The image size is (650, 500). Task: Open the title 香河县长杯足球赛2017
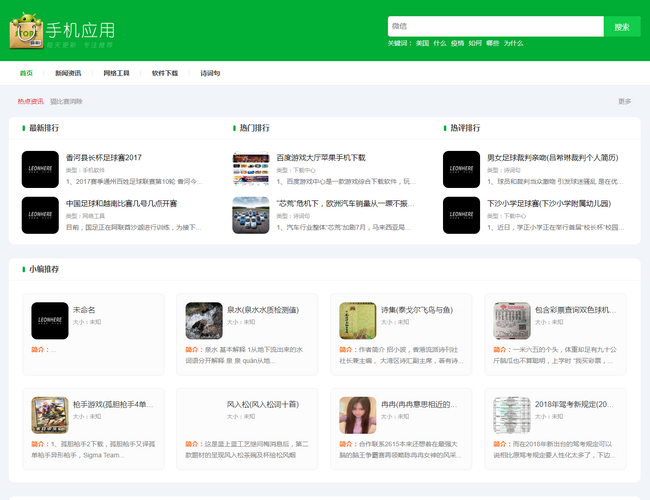click(104, 158)
